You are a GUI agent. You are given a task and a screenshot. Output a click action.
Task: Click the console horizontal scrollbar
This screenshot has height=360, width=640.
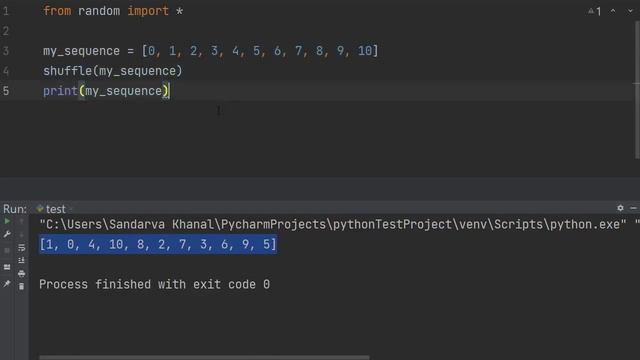tap(204, 358)
